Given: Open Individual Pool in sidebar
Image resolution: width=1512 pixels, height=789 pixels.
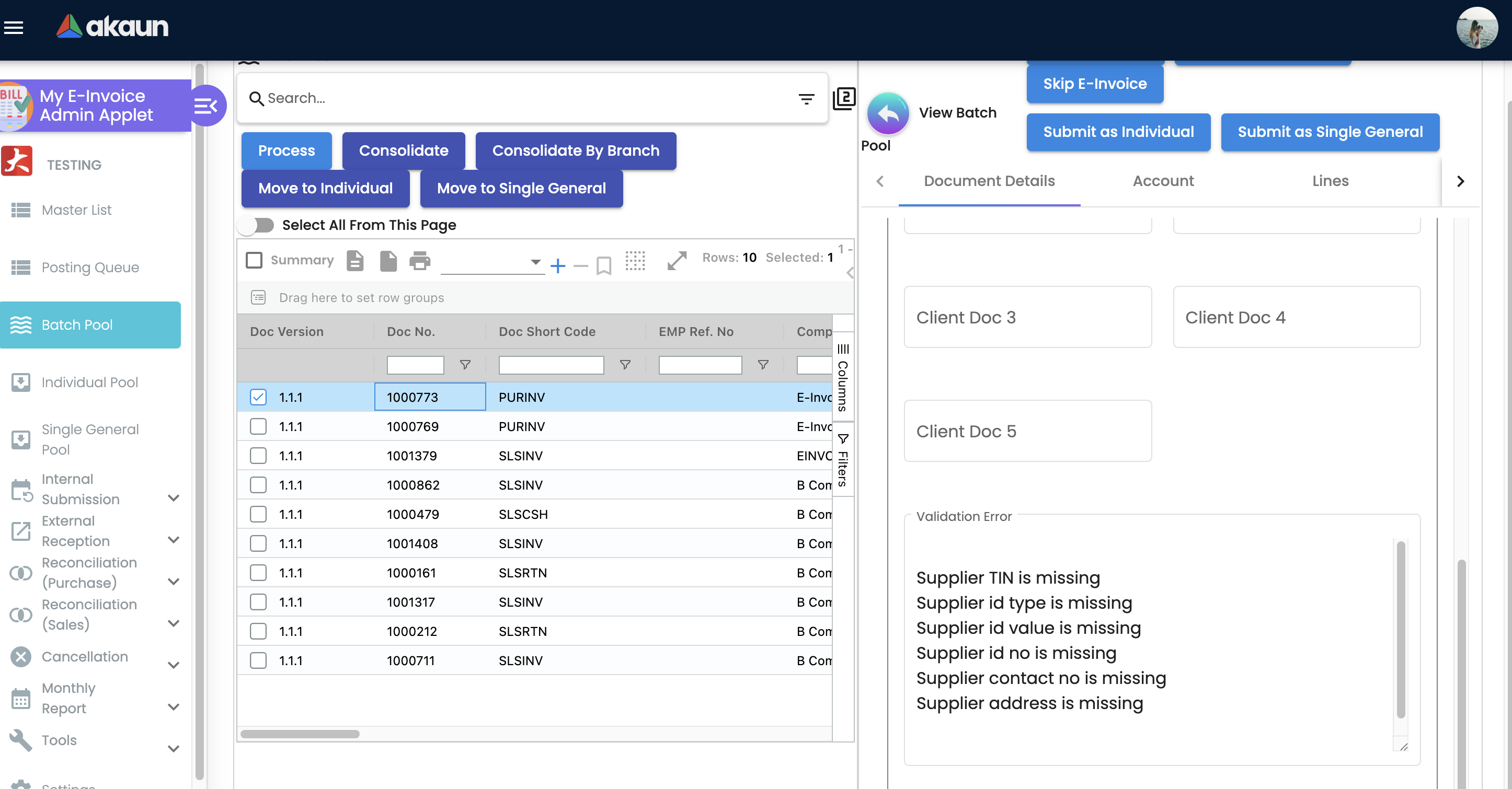Looking at the screenshot, I should pyautogui.click(x=91, y=382).
